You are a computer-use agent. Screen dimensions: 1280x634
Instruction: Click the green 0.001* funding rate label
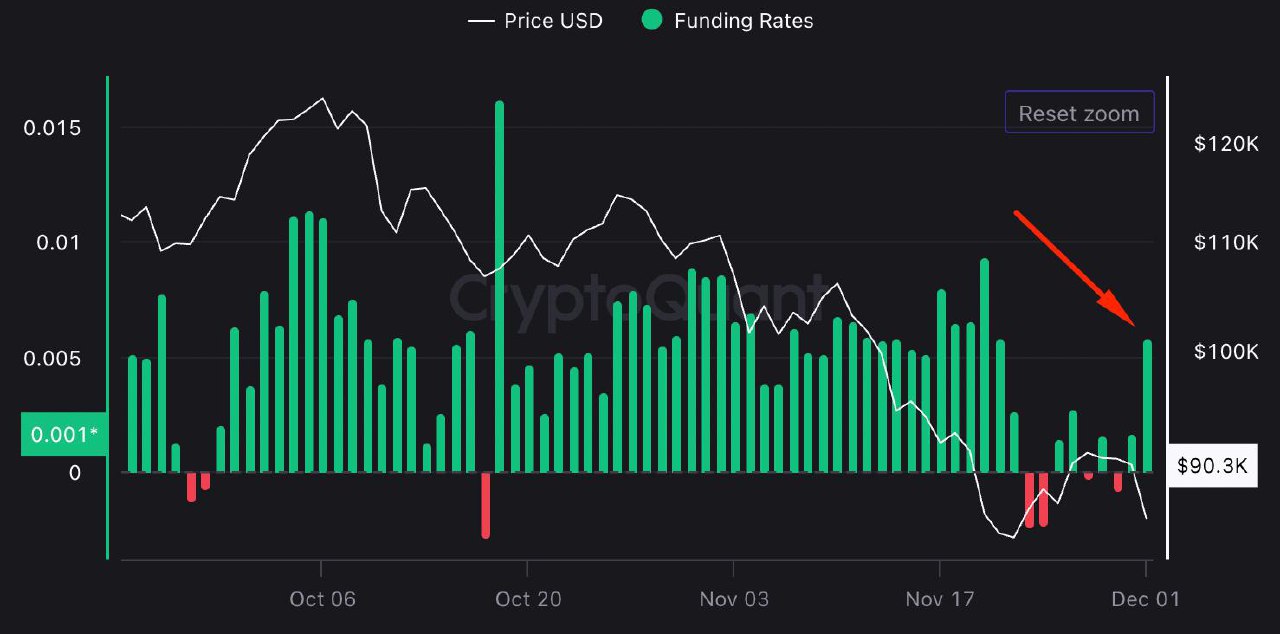(x=64, y=434)
